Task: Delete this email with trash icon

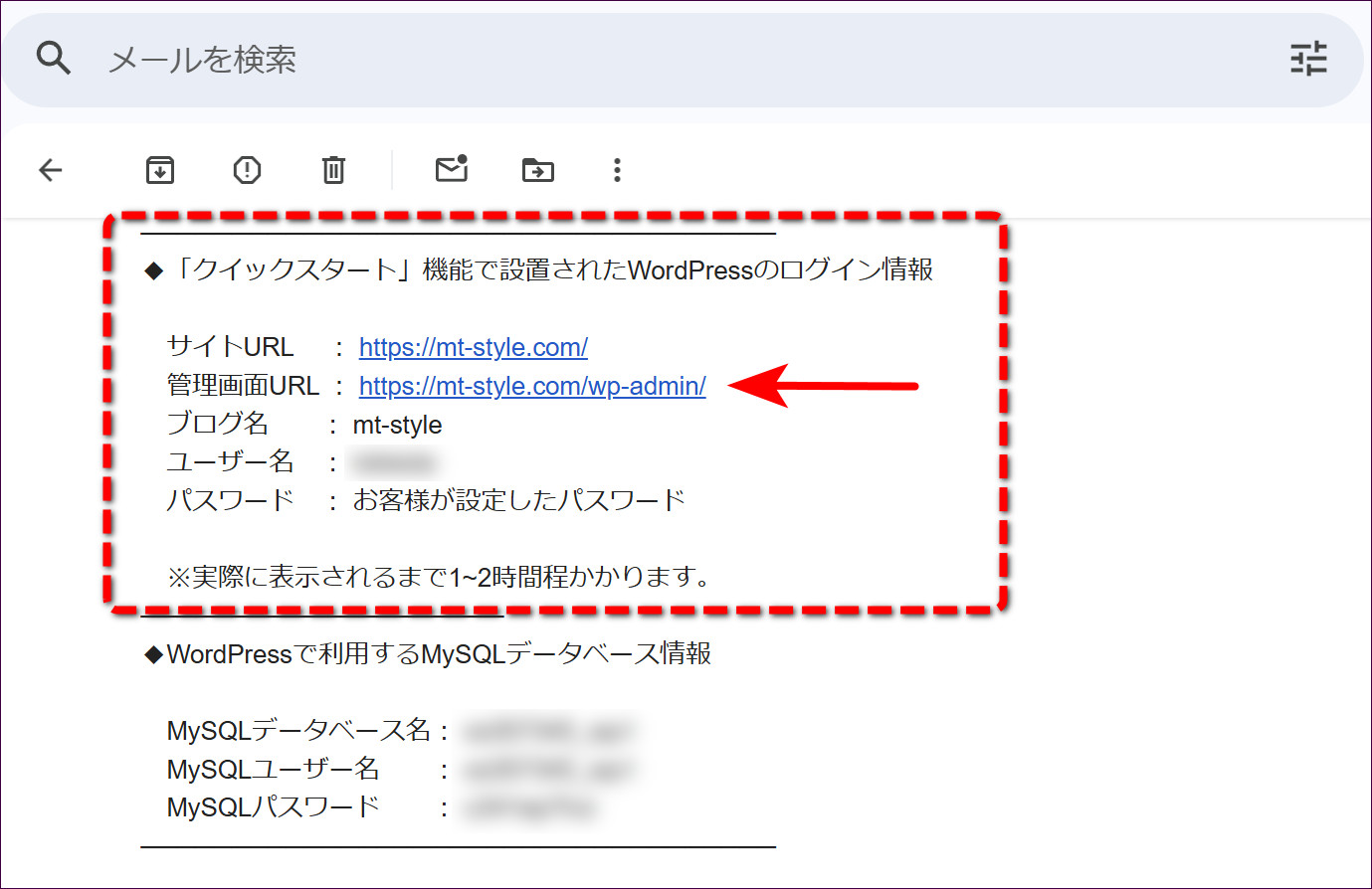Action: (333, 170)
